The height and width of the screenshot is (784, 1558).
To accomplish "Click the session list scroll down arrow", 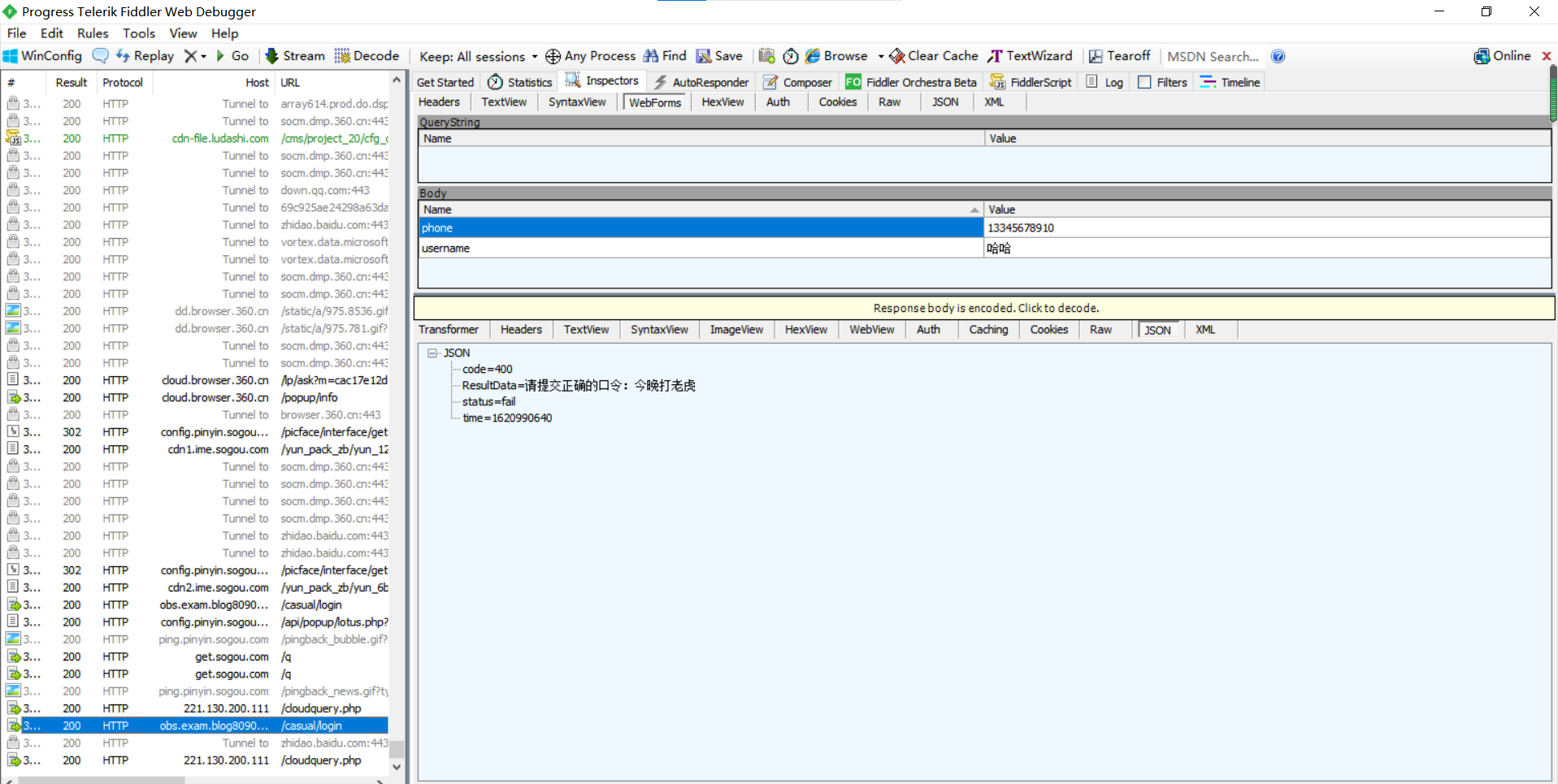I will [x=397, y=766].
